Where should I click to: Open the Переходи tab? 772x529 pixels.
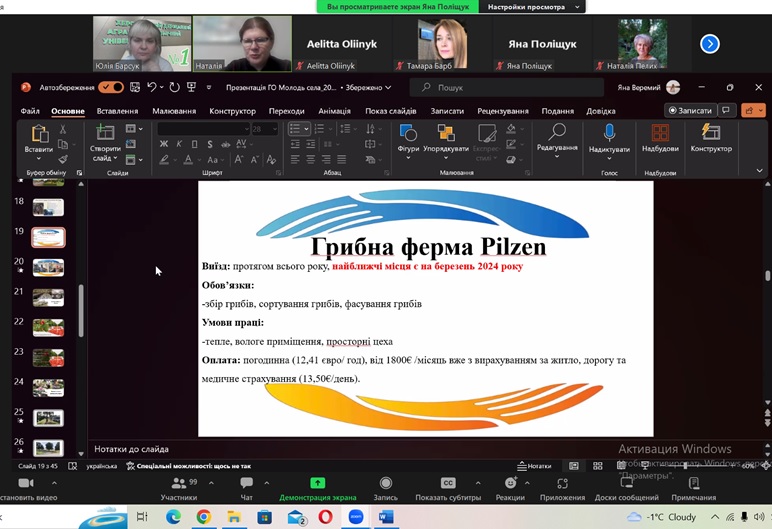[x=287, y=111]
